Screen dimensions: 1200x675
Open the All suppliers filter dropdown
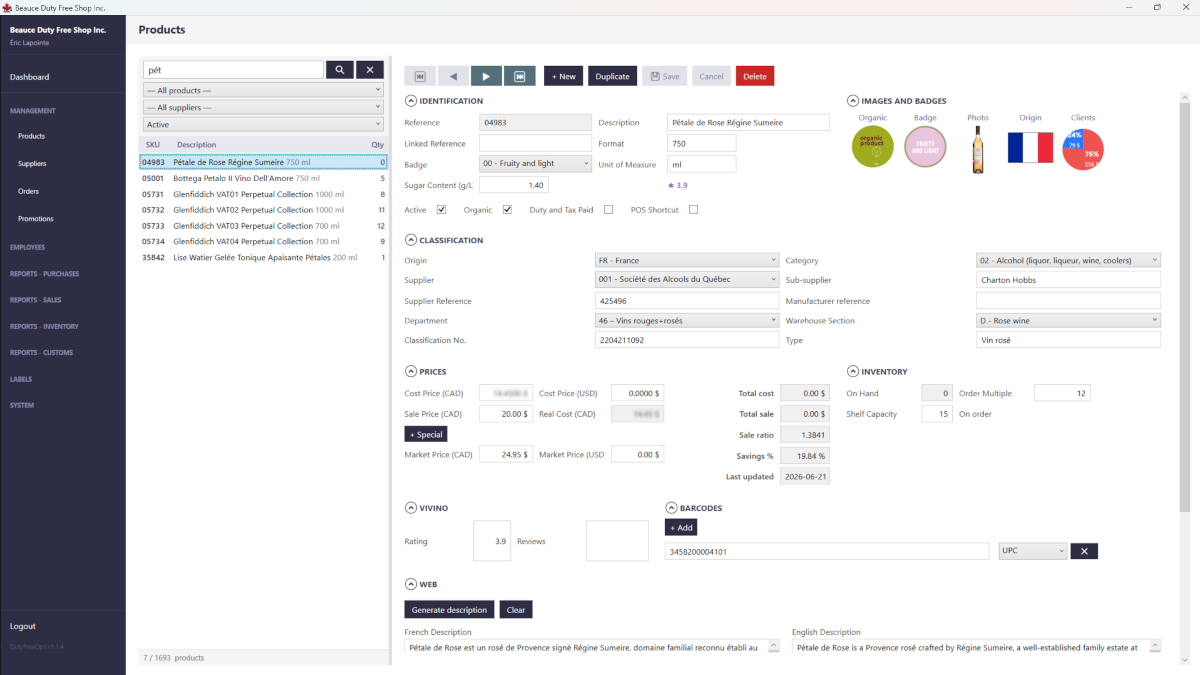pos(263,107)
